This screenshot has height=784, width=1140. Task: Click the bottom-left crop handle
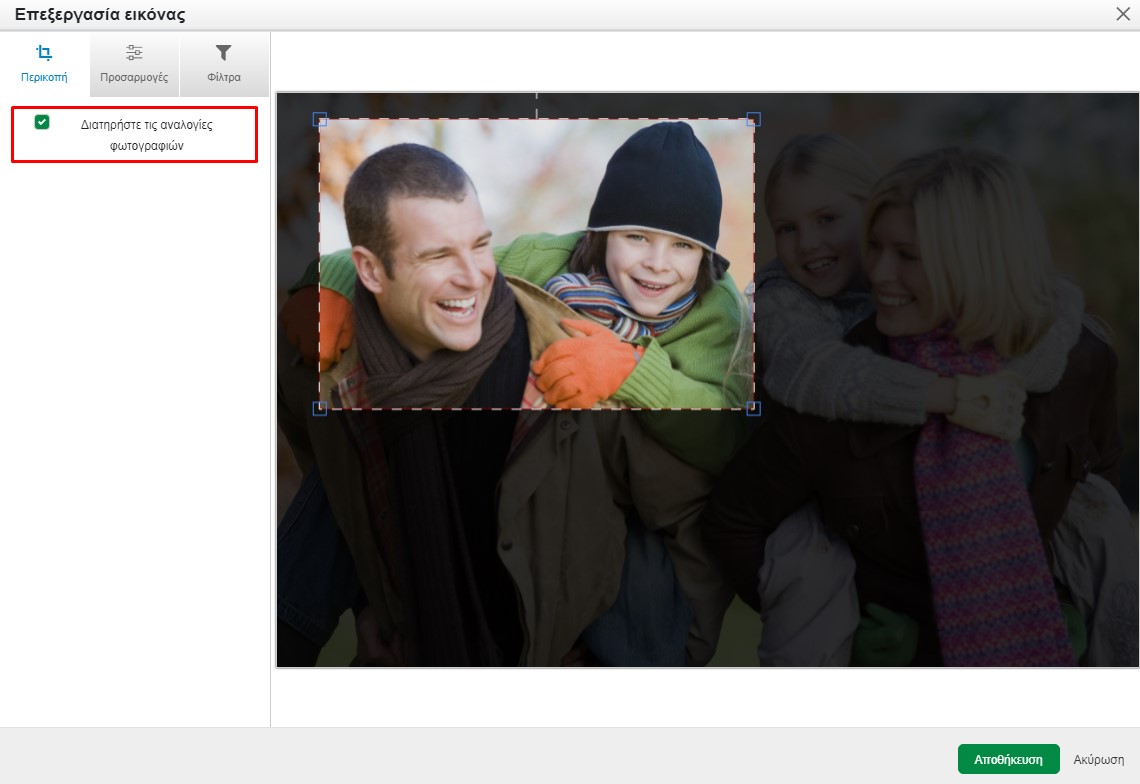coord(320,408)
